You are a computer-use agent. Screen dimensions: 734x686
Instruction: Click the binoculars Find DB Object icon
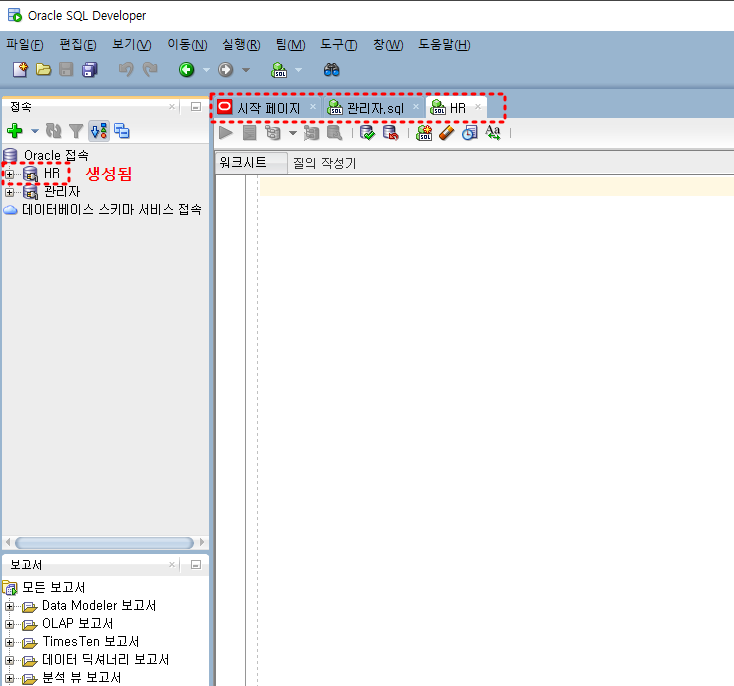(331, 70)
